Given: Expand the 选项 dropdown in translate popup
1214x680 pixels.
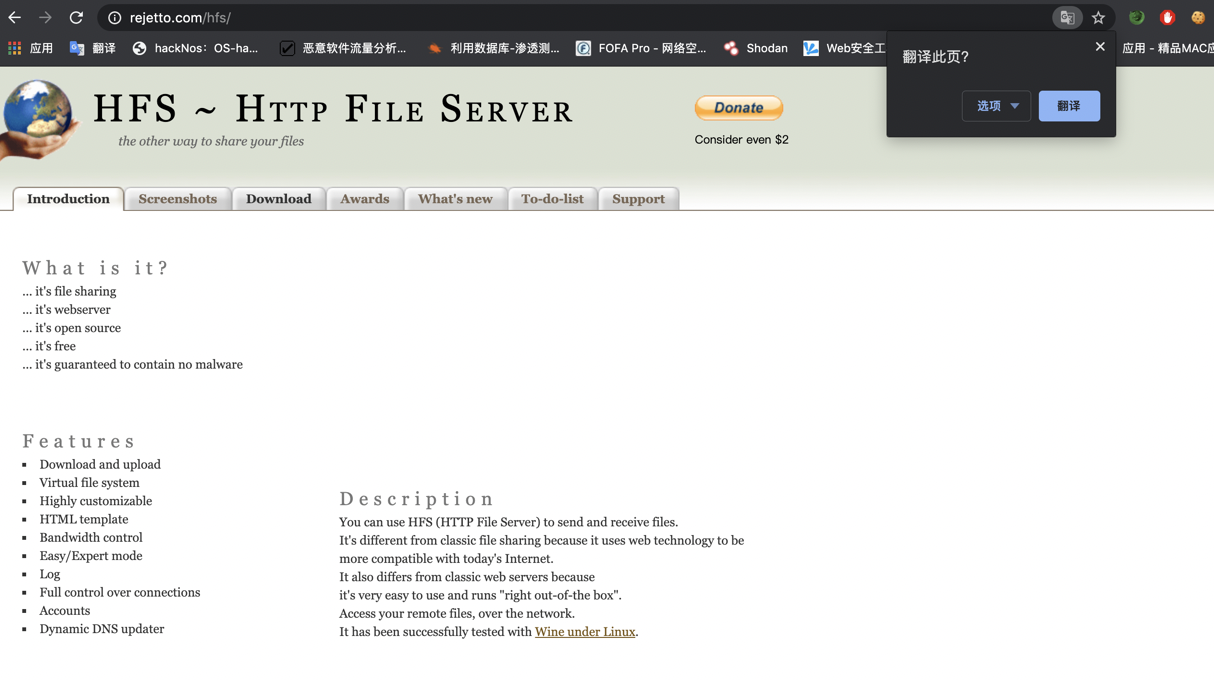Looking at the screenshot, I should click(997, 106).
